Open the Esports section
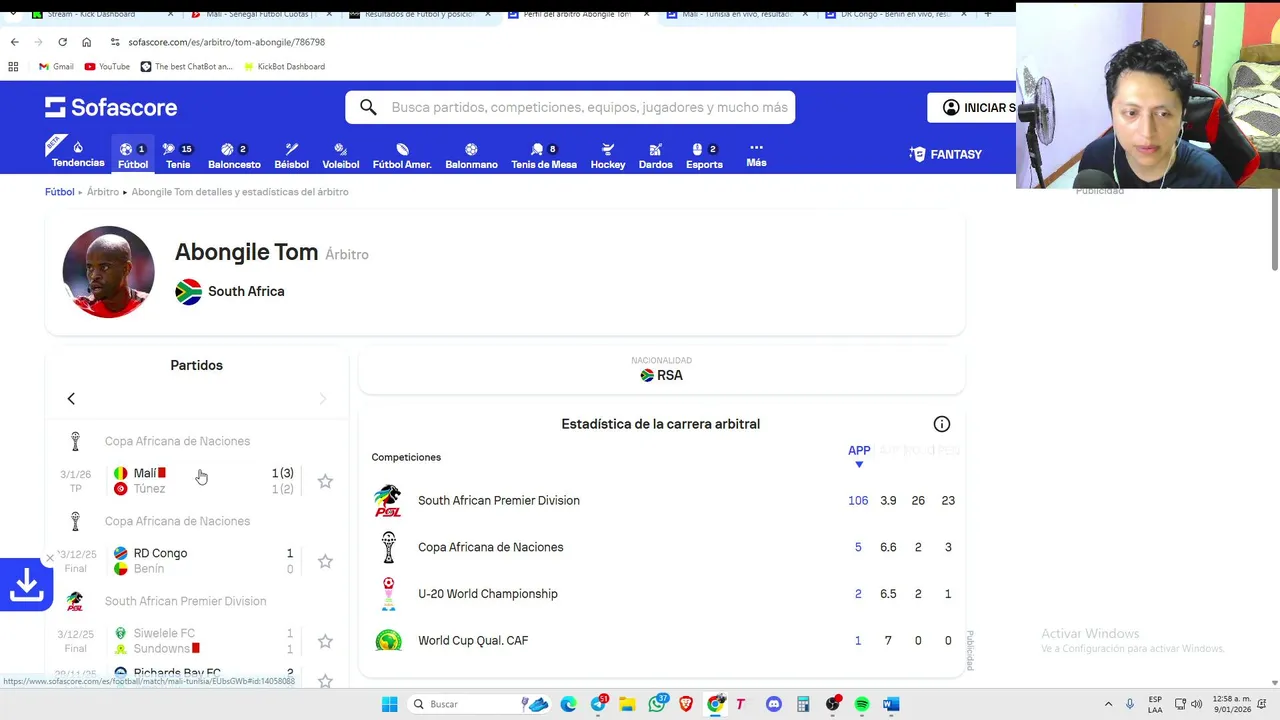The image size is (1280, 720). click(x=704, y=155)
